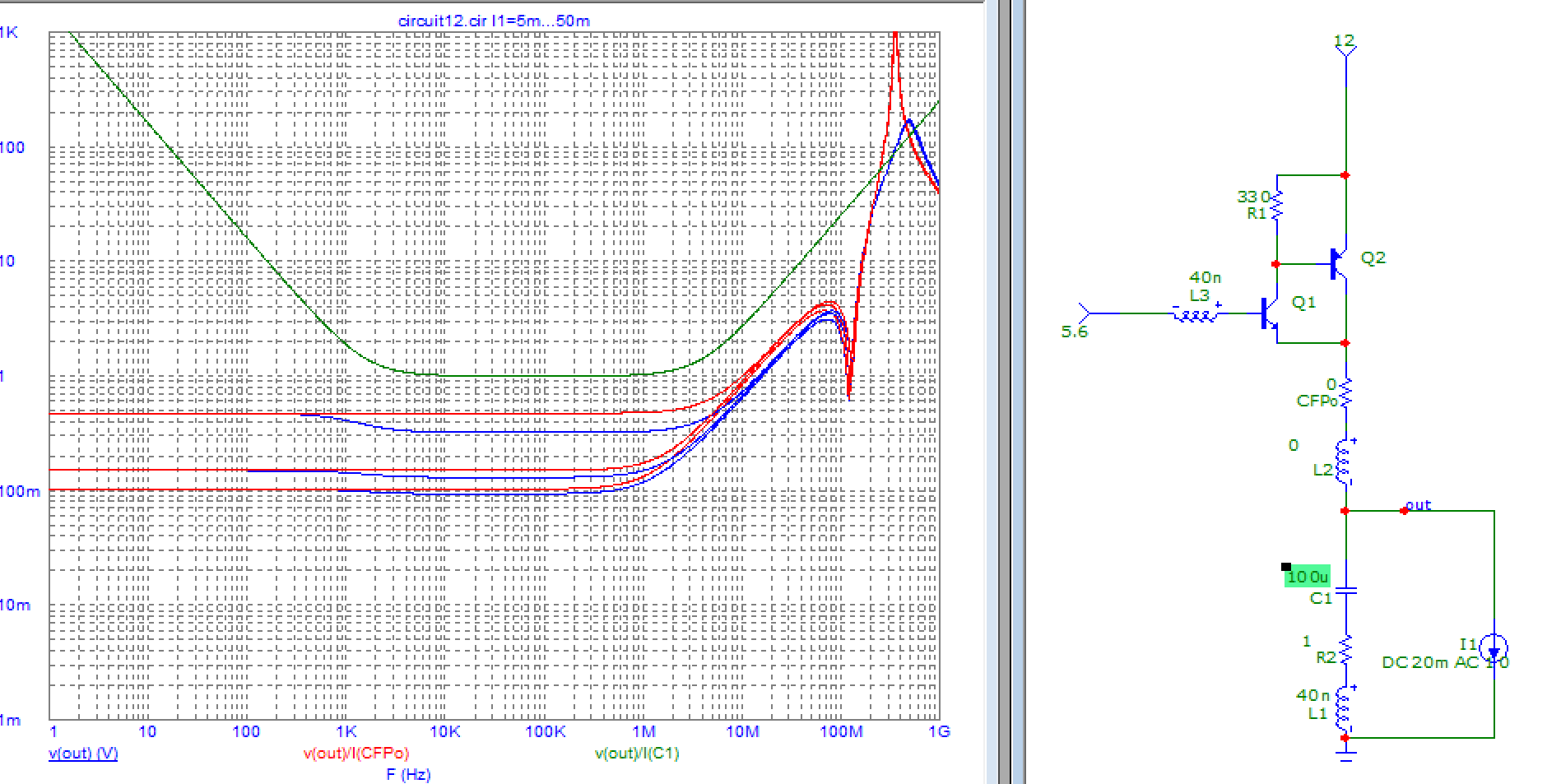1561x784 pixels.
Task: Select resistor R2 symbol
Action: click(1345, 650)
